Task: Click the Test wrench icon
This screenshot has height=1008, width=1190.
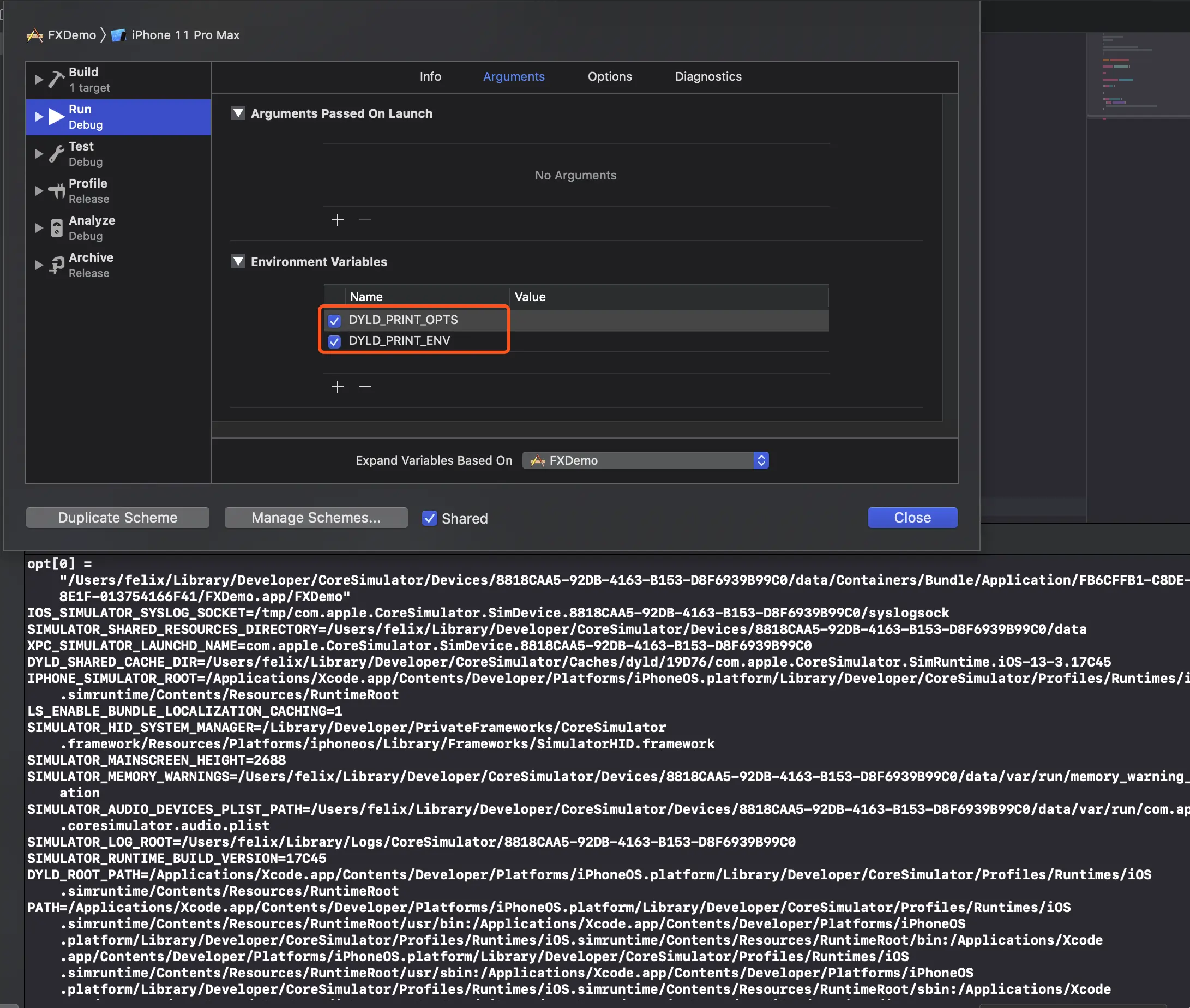Action: click(x=56, y=154)
